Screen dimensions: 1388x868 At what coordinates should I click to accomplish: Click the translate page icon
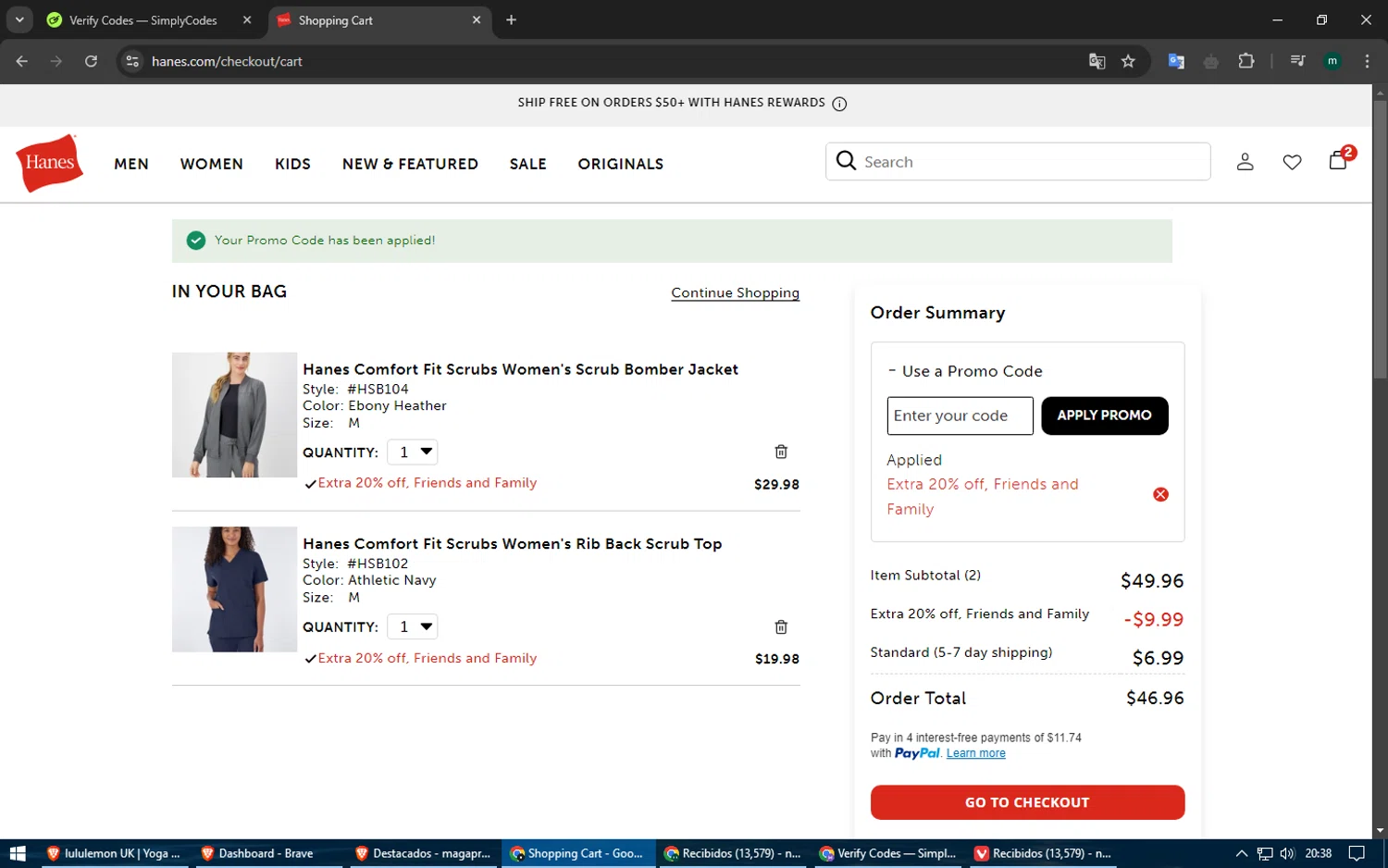tap(1097, 61)
